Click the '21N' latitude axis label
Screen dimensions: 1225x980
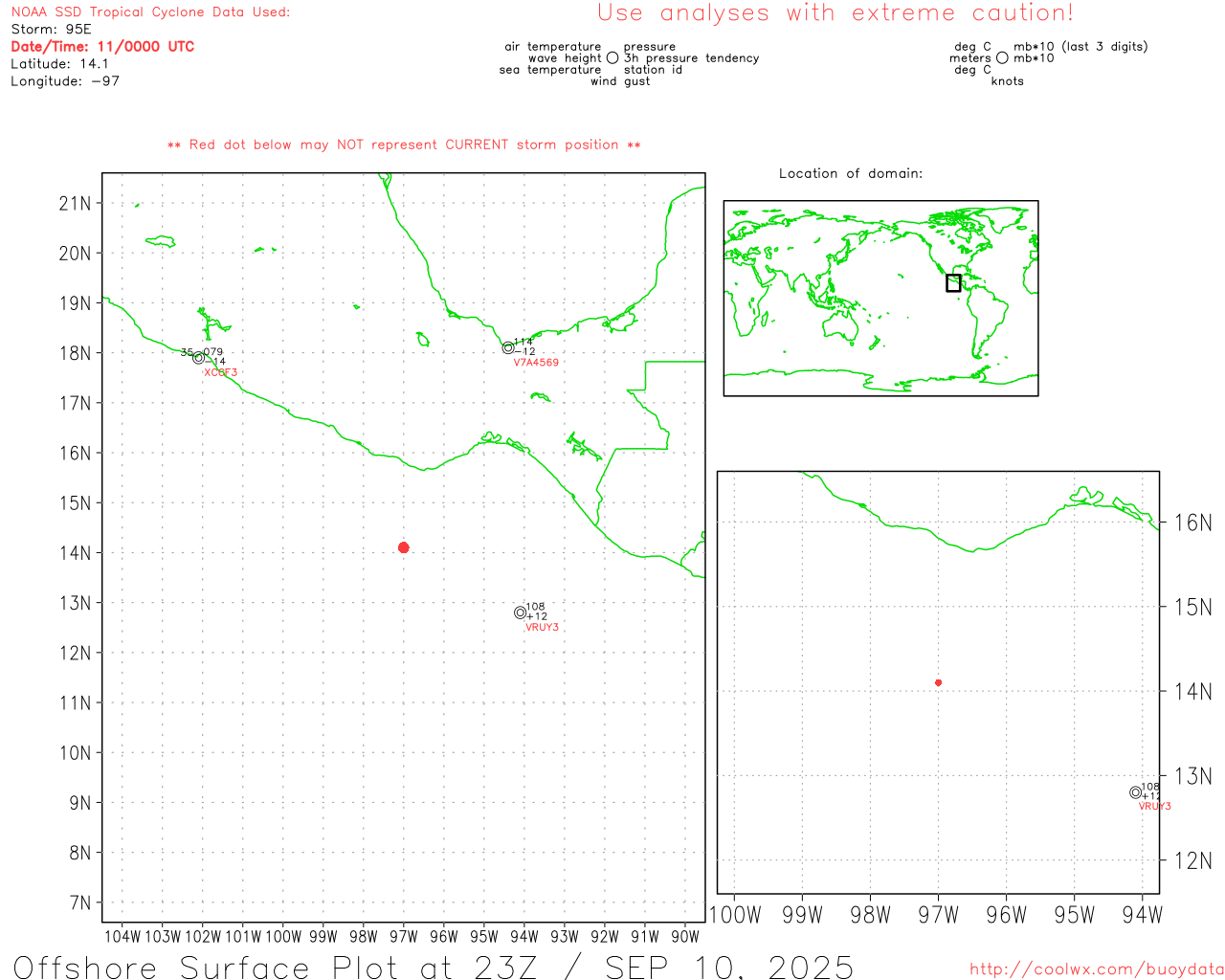click(x=75, y=203)
